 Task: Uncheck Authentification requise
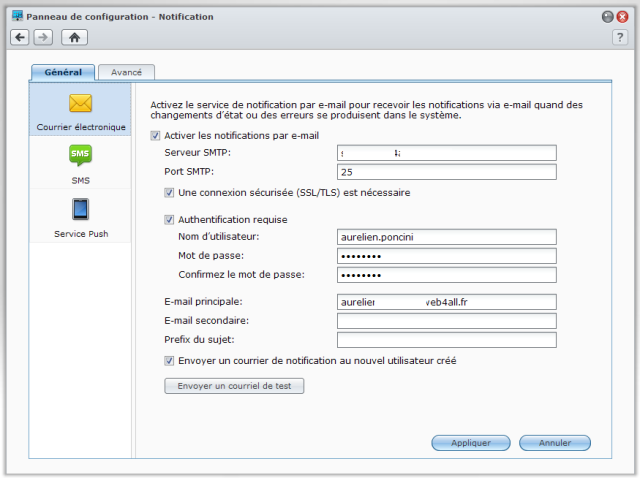pos(169,219)
